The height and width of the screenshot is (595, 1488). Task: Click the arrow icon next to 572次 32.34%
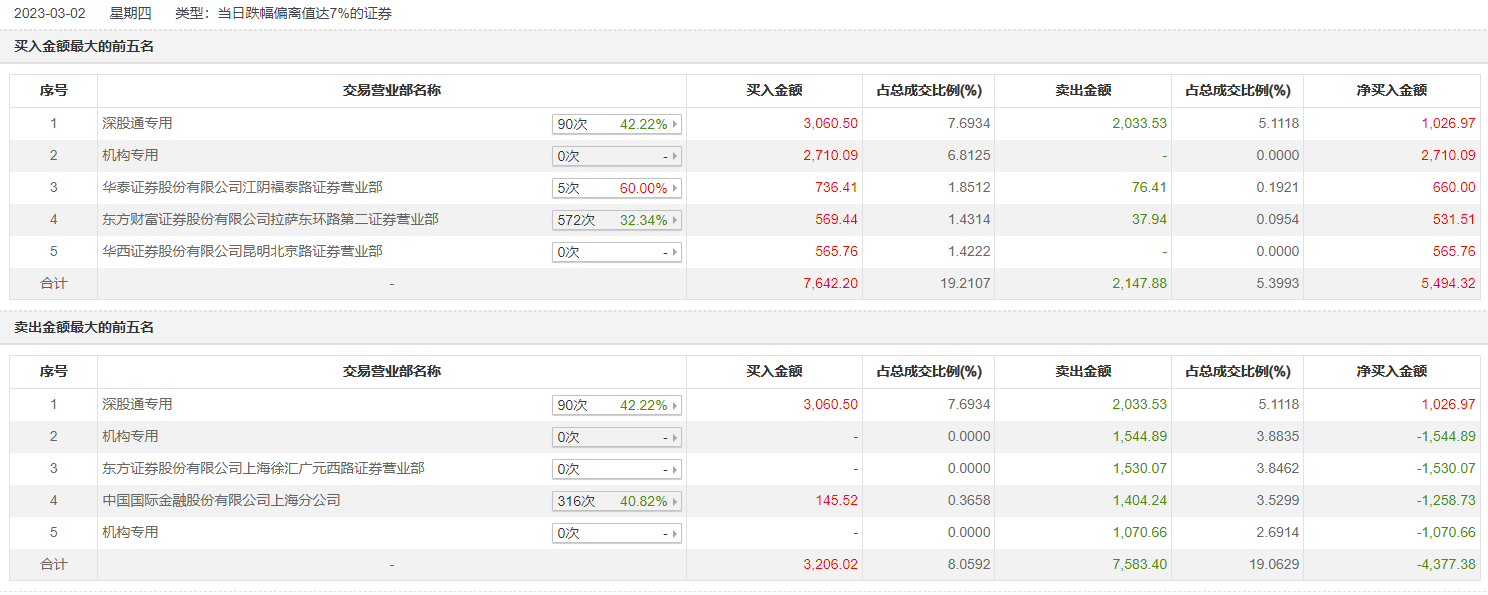point(675,220)
